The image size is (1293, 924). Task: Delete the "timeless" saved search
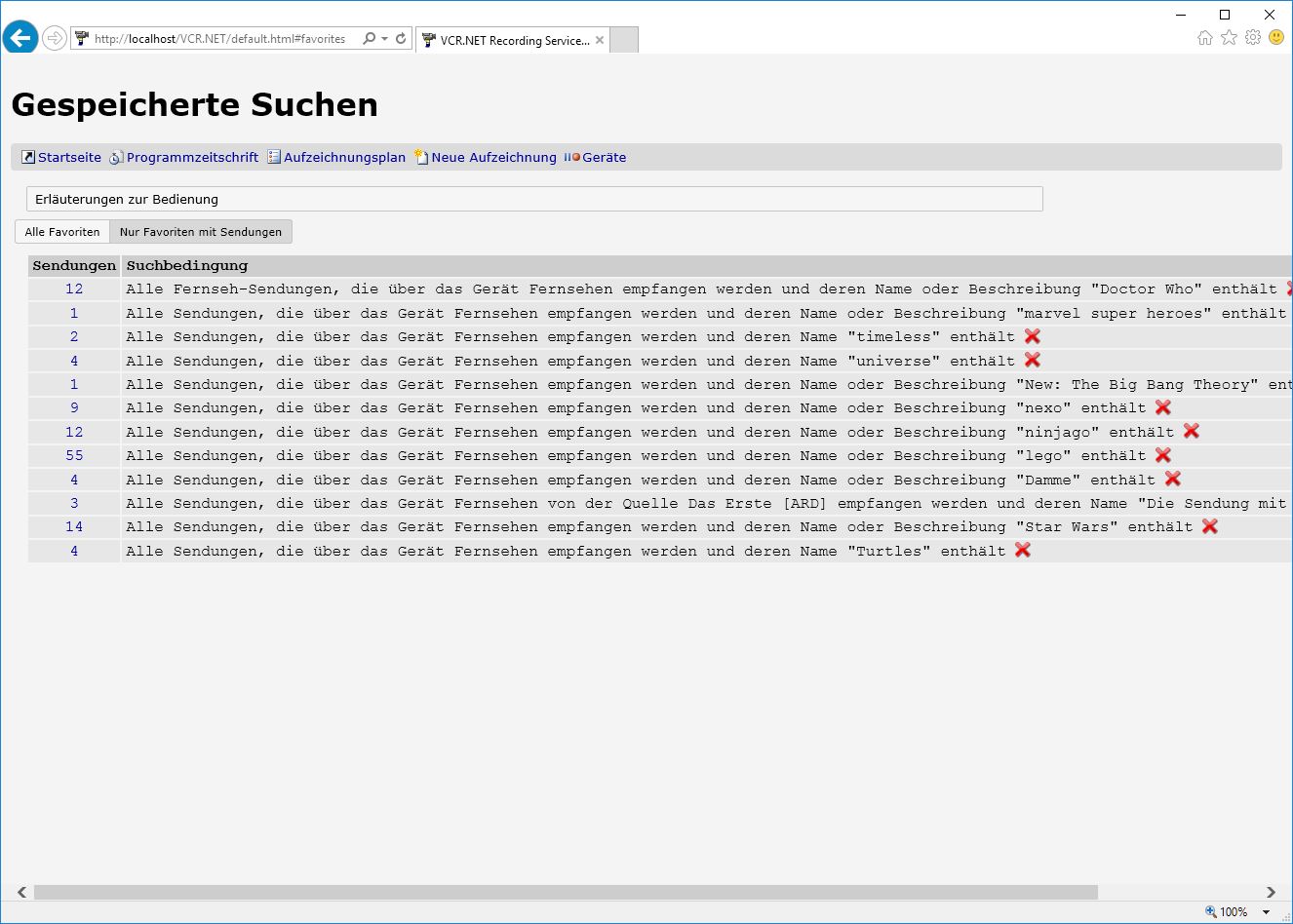[1033, 336]
